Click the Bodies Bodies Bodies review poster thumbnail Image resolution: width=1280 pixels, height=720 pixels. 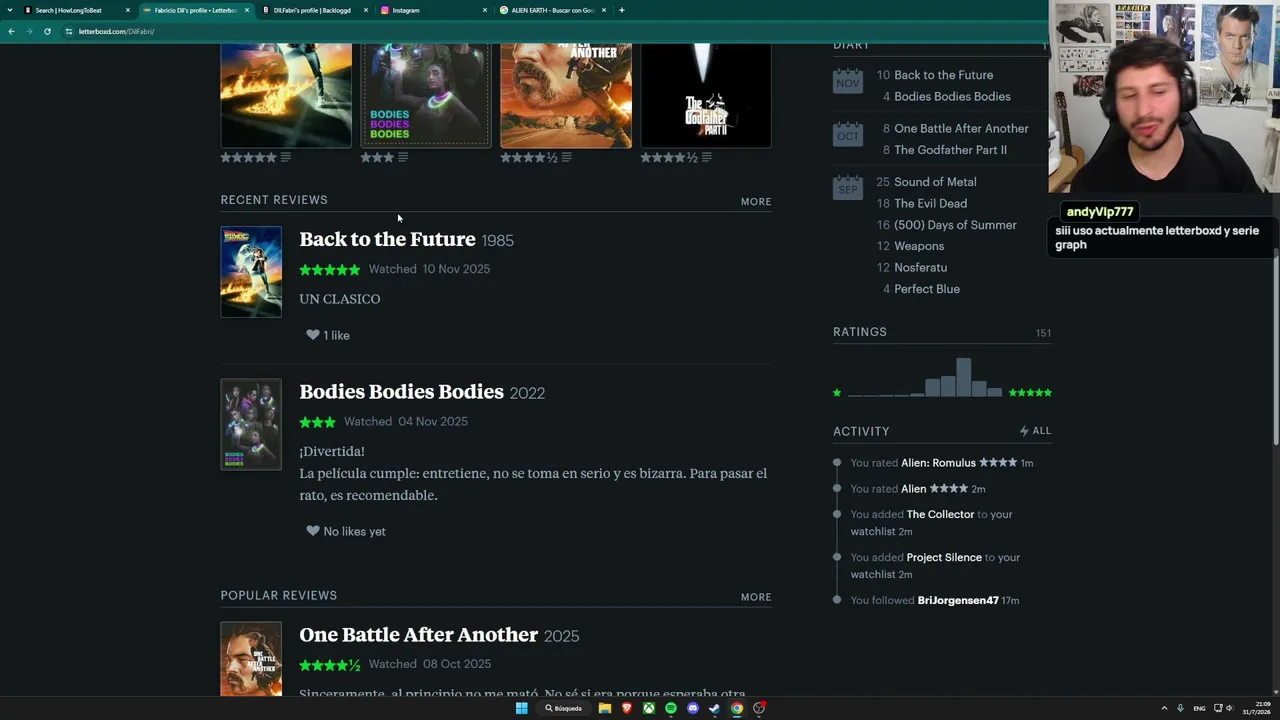(251, 425)
